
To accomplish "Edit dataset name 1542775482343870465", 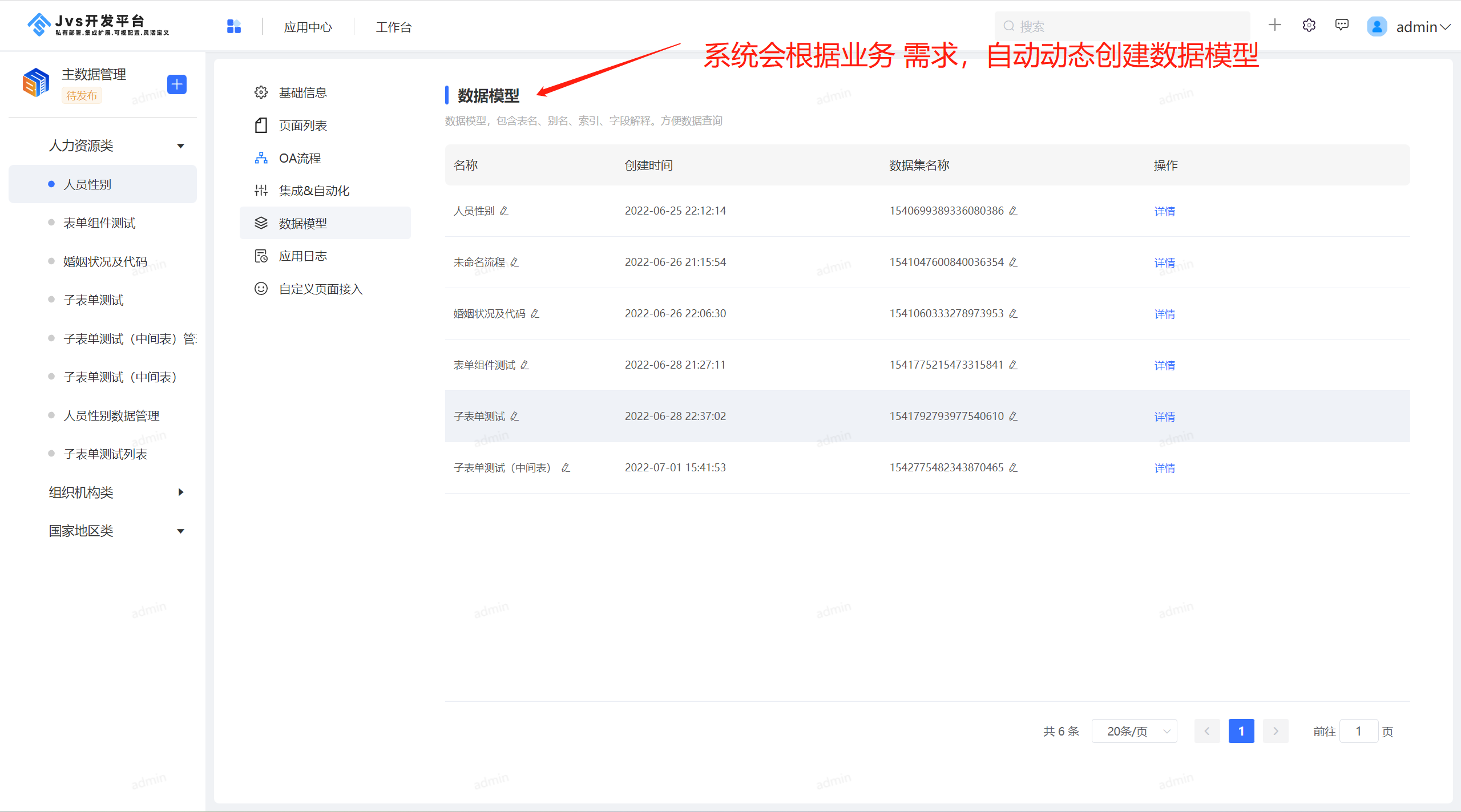I will 1013,468.
